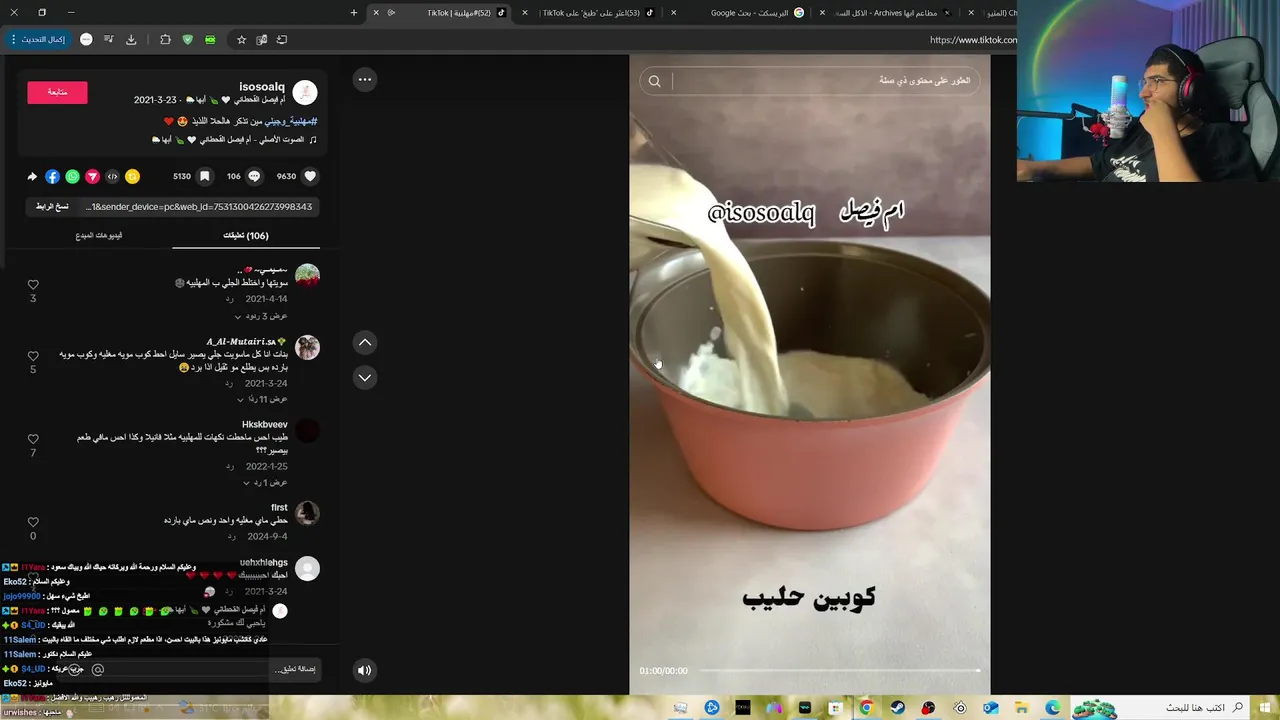Reply to the 2021-4-14 comment
Screen dimensions: 1280x720
coord(229,299)
